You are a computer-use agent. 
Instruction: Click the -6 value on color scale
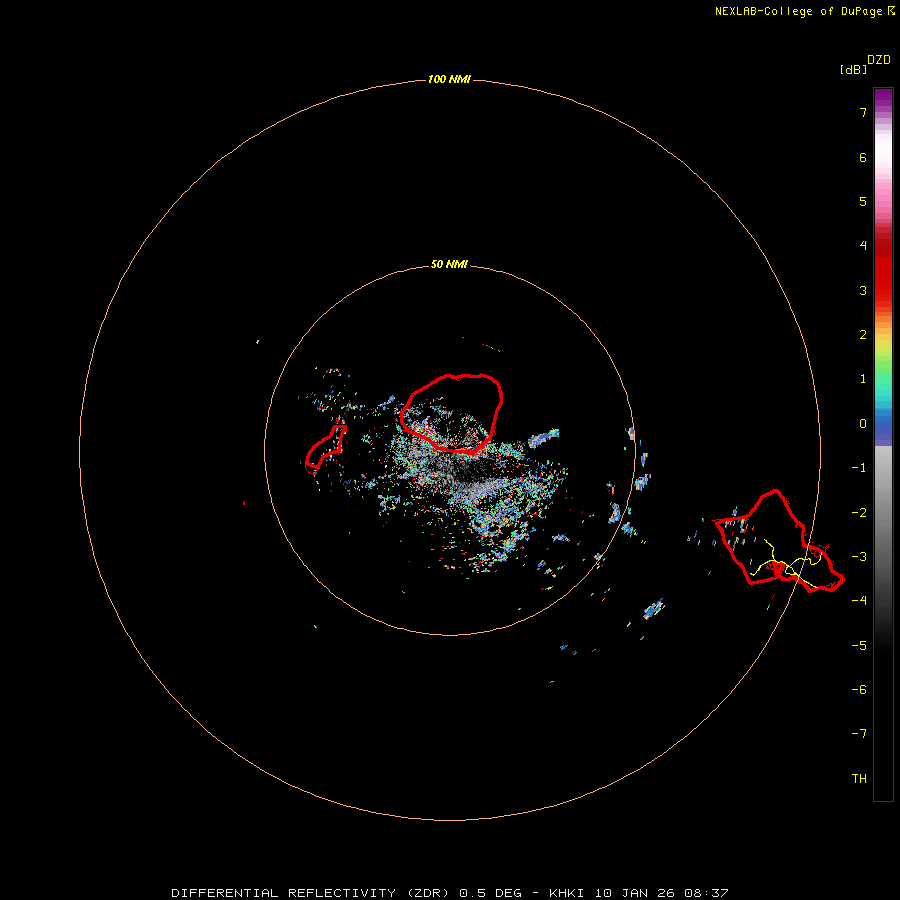click(x=859, y=690)
